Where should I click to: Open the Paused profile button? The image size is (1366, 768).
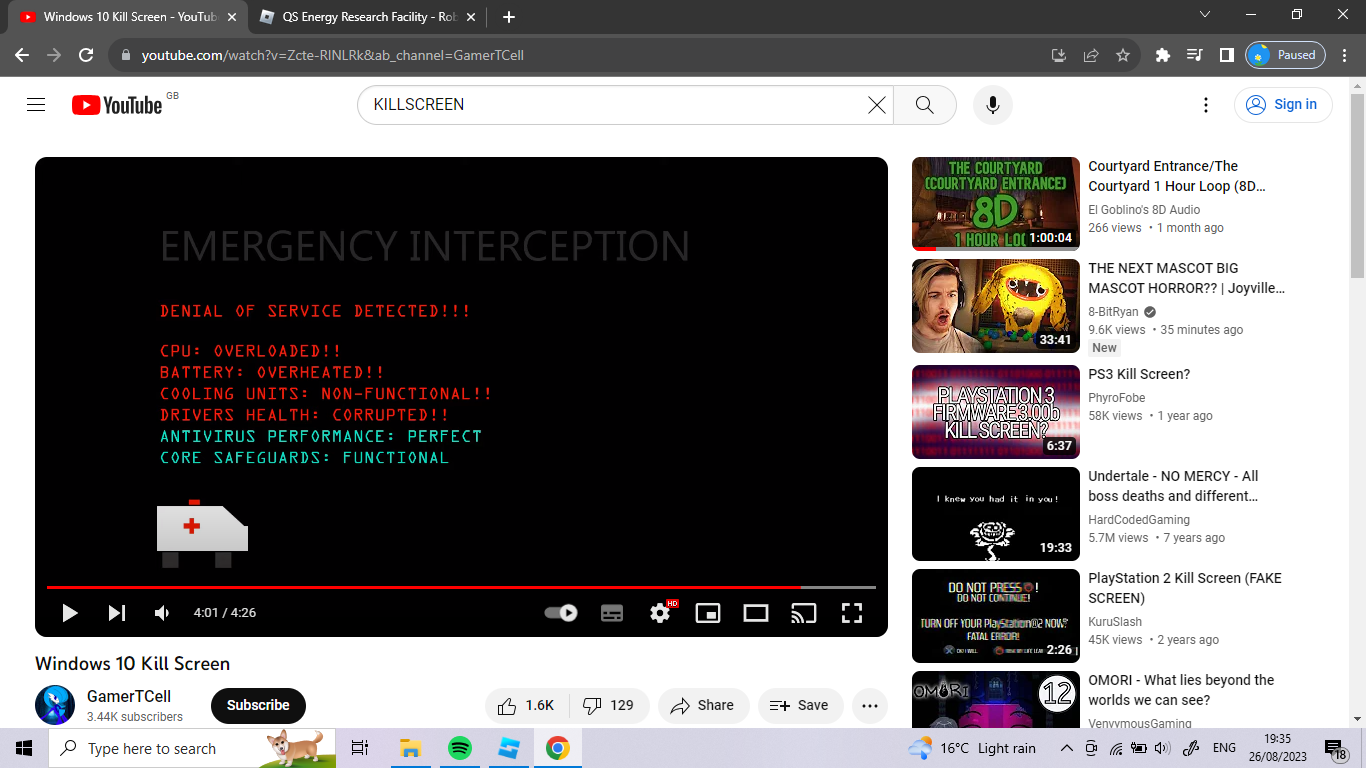click(1285, 55)
